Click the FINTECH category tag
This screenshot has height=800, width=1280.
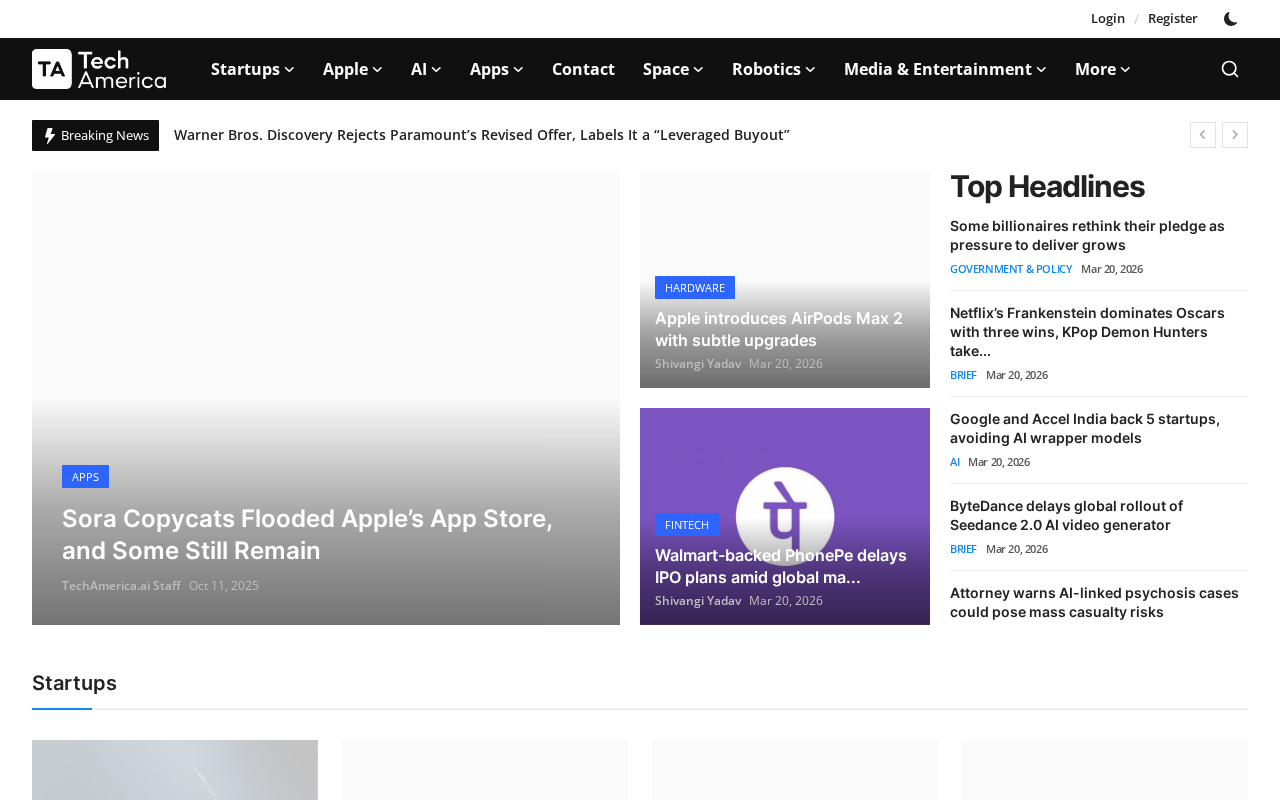point(687,525)
